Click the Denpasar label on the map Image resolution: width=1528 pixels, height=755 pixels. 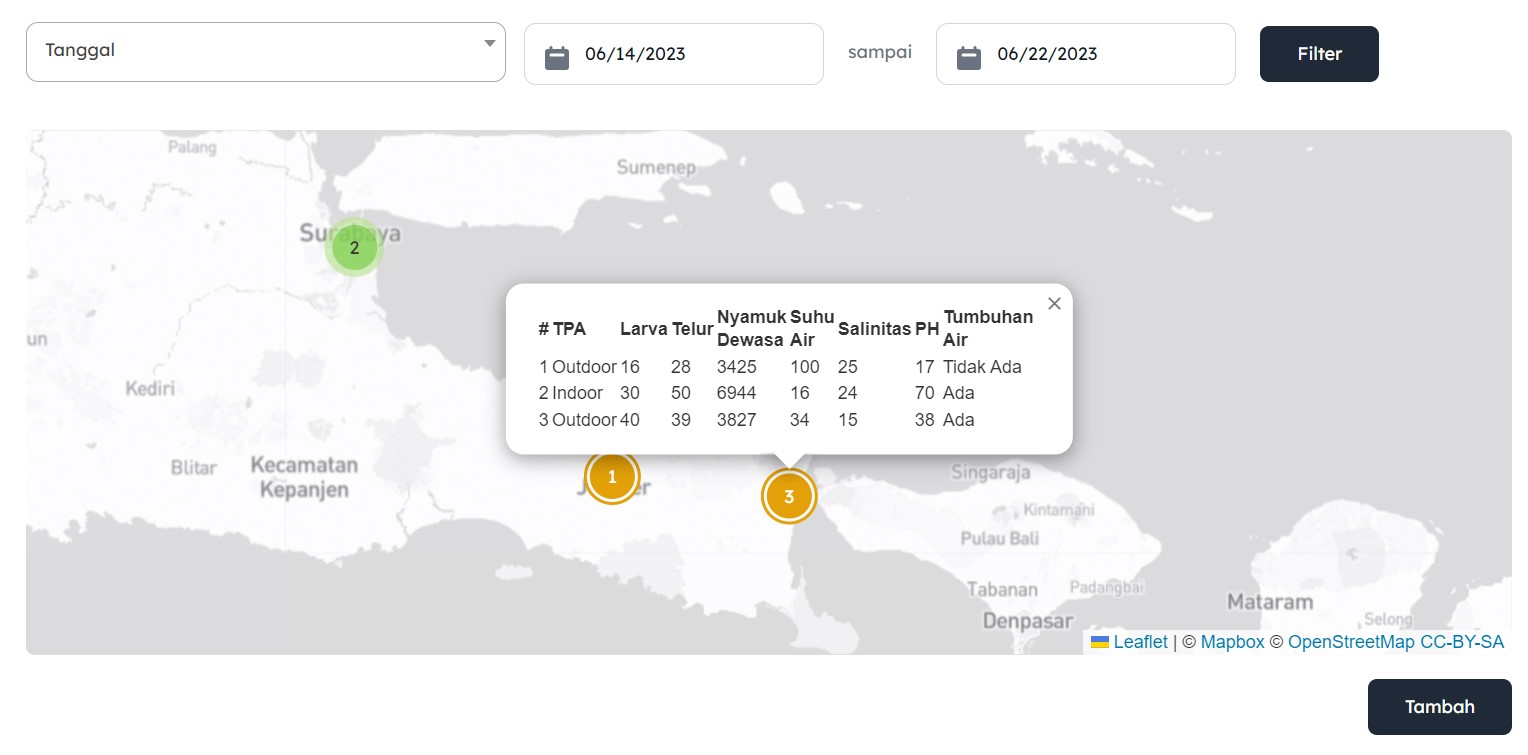click(x=1028, y=621)
